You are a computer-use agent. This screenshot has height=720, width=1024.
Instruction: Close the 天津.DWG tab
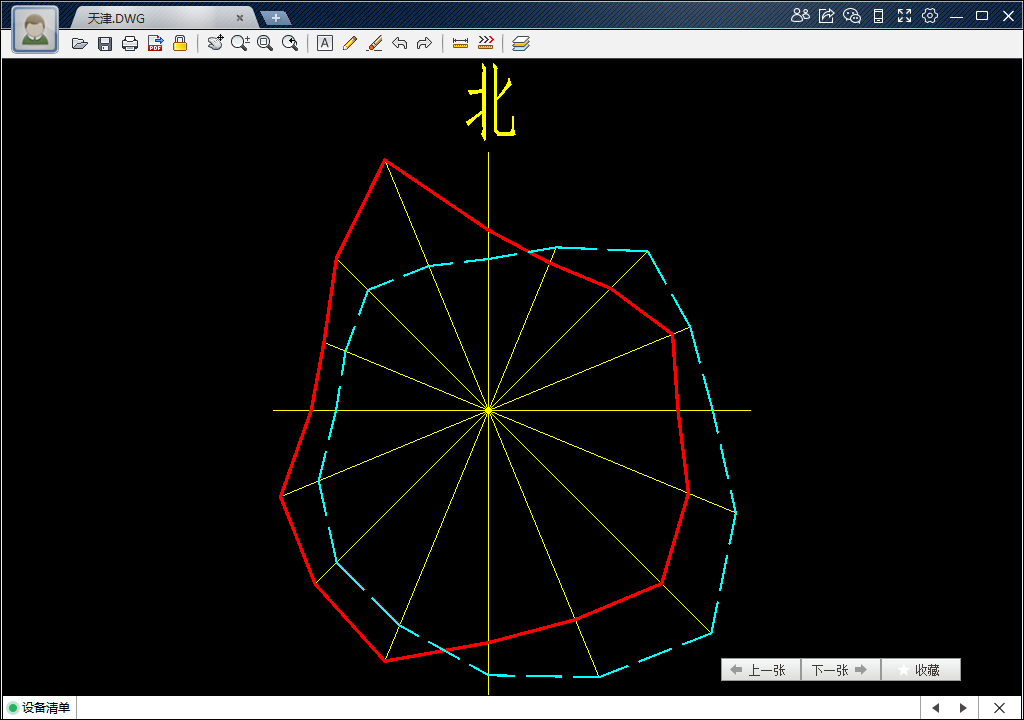pyautogui.click(x=240, y=18)
